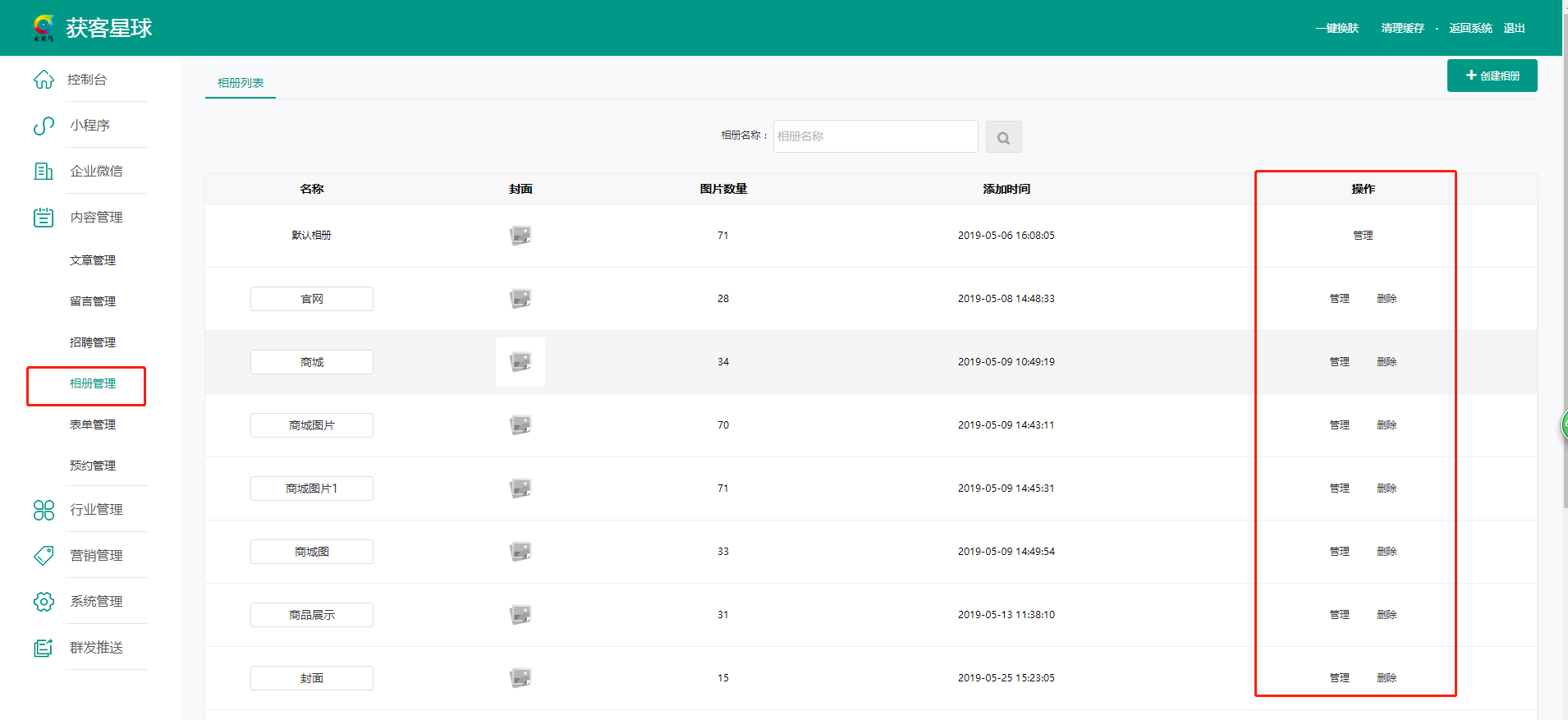Open 文章管理 submenu item
Screen dimensions: 1568x720
[92, 260]
